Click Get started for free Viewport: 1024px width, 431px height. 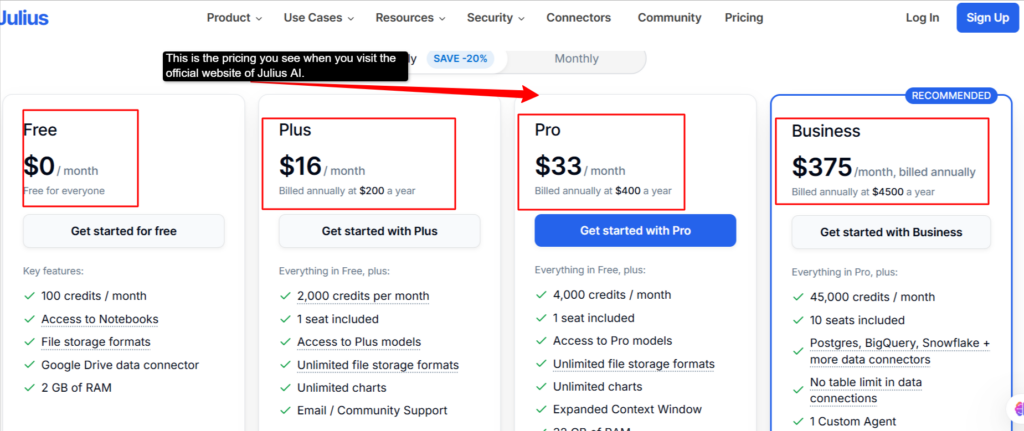123,231
